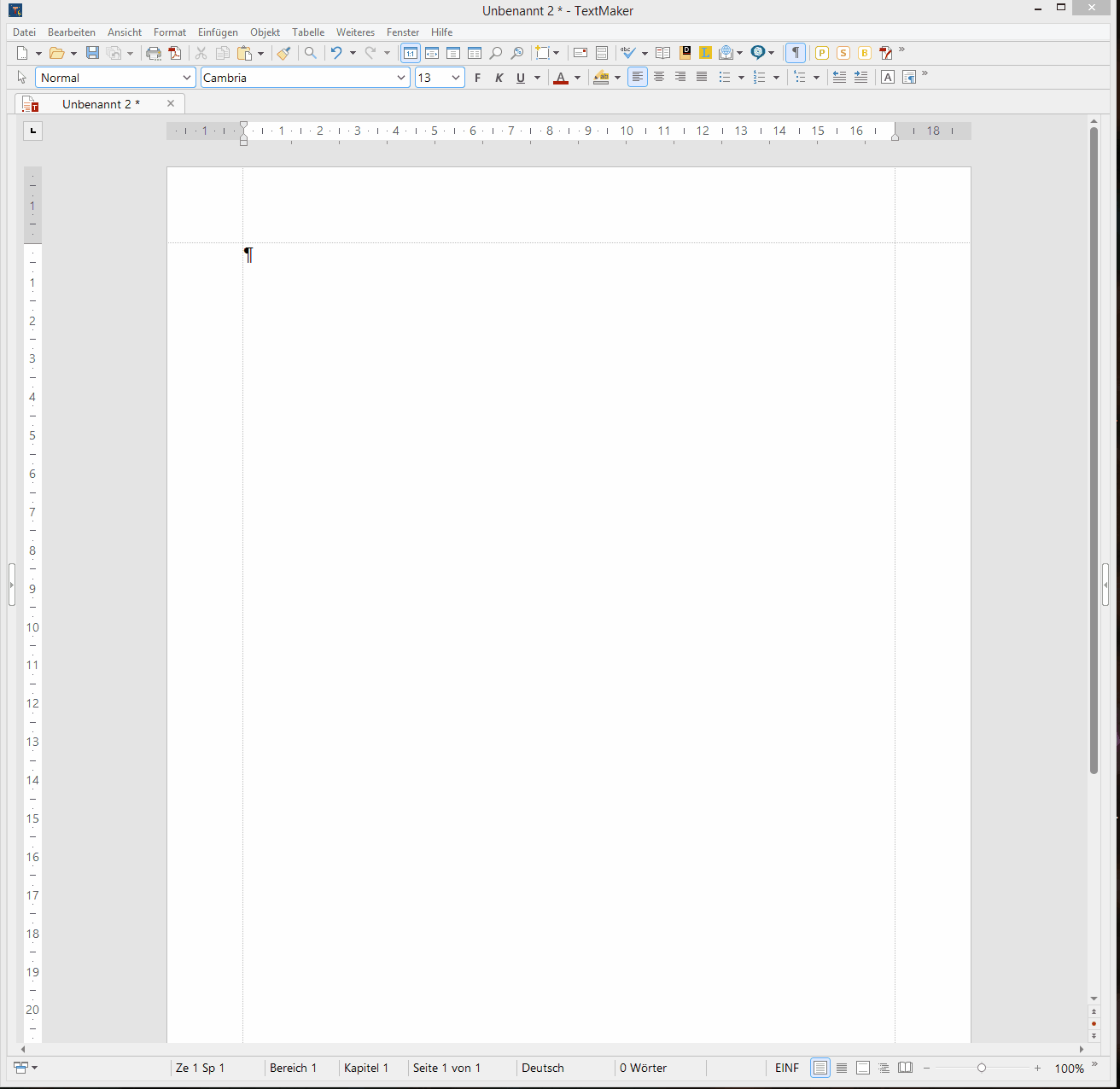This screenshot has width=1120, height=1089.
Task: Open the Langenscheidt yellow L icon
Action: point(705,53)
